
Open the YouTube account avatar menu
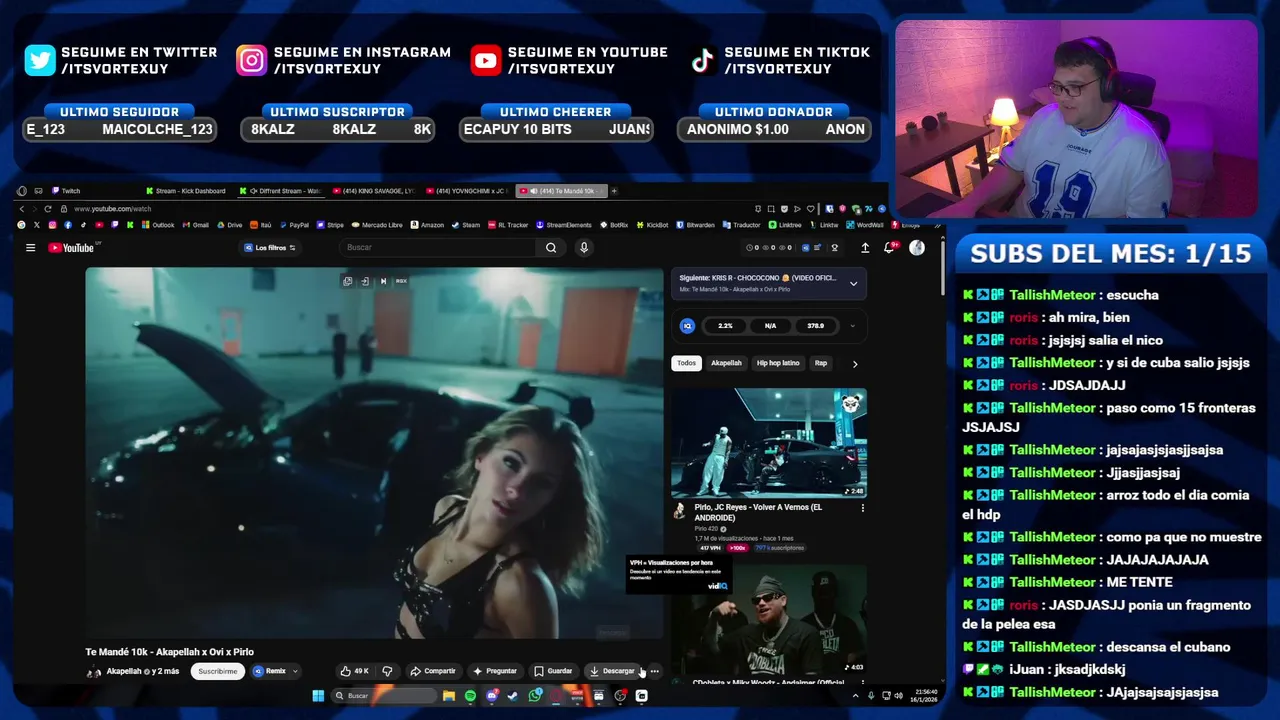(x=917, y=248)
